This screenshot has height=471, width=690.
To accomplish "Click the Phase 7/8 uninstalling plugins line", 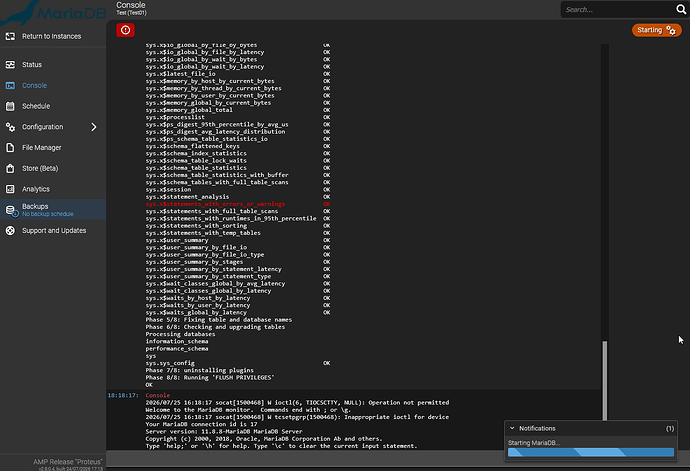I will click(199, 370).
